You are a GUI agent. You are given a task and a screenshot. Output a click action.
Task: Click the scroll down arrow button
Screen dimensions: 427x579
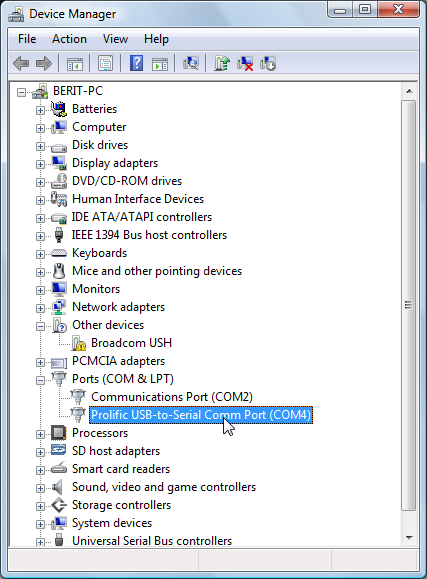[409, 538]
